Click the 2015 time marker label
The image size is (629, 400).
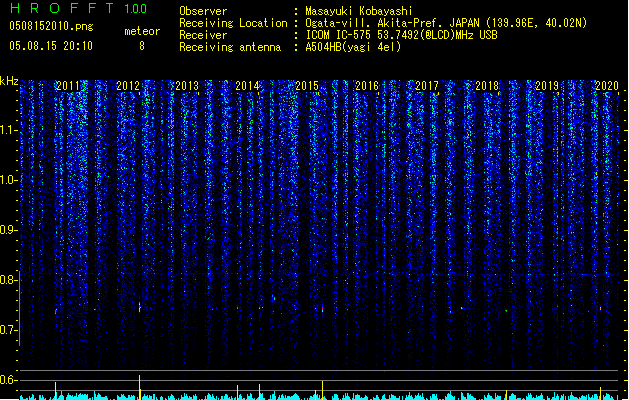[307, 85]
